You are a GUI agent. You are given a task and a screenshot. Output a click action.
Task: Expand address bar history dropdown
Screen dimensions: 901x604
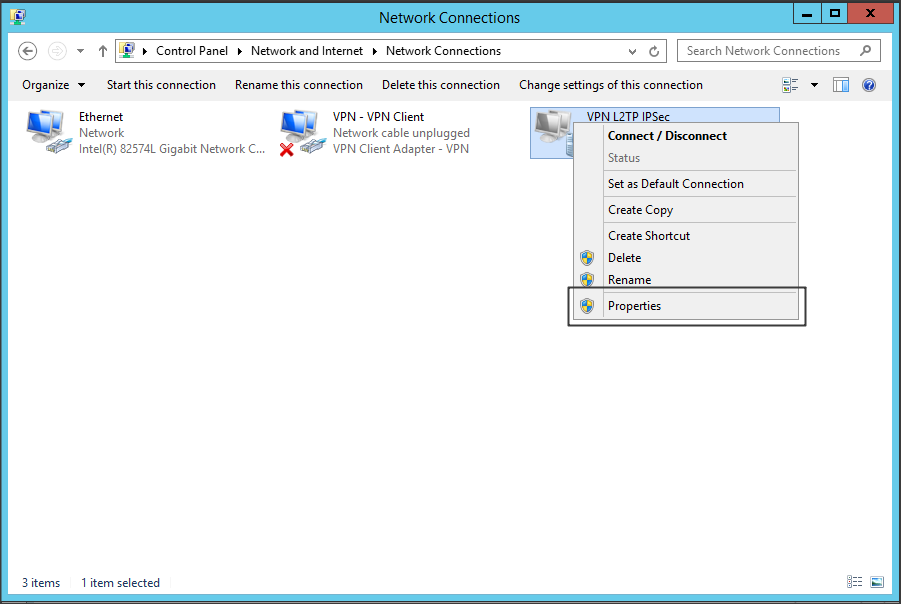point(632,51)
